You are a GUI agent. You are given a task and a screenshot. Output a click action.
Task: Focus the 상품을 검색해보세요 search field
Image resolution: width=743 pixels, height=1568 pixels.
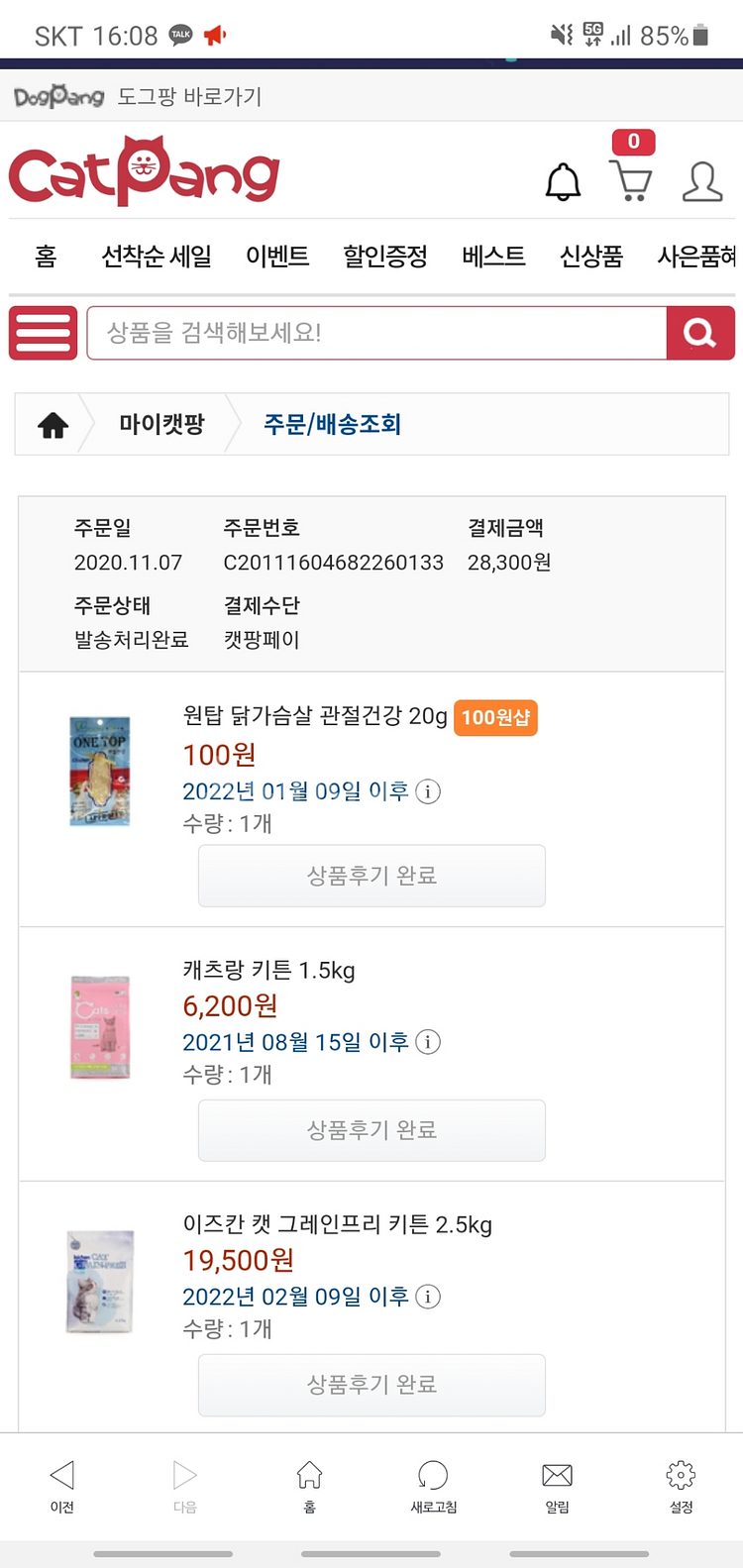376,333
